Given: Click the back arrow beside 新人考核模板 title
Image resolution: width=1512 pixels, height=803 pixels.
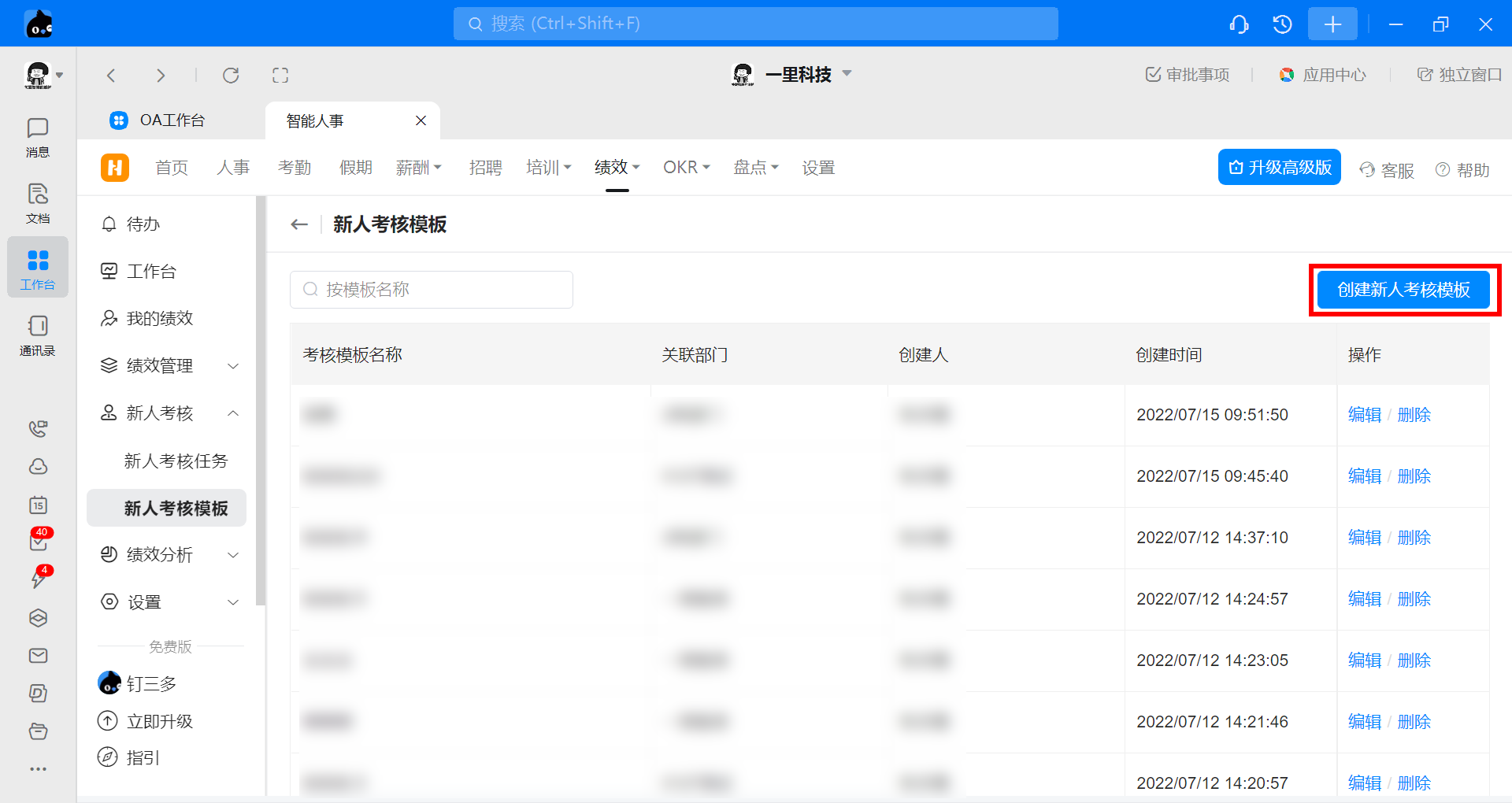Looking at the screenshot, I should [x=299, y=224].
